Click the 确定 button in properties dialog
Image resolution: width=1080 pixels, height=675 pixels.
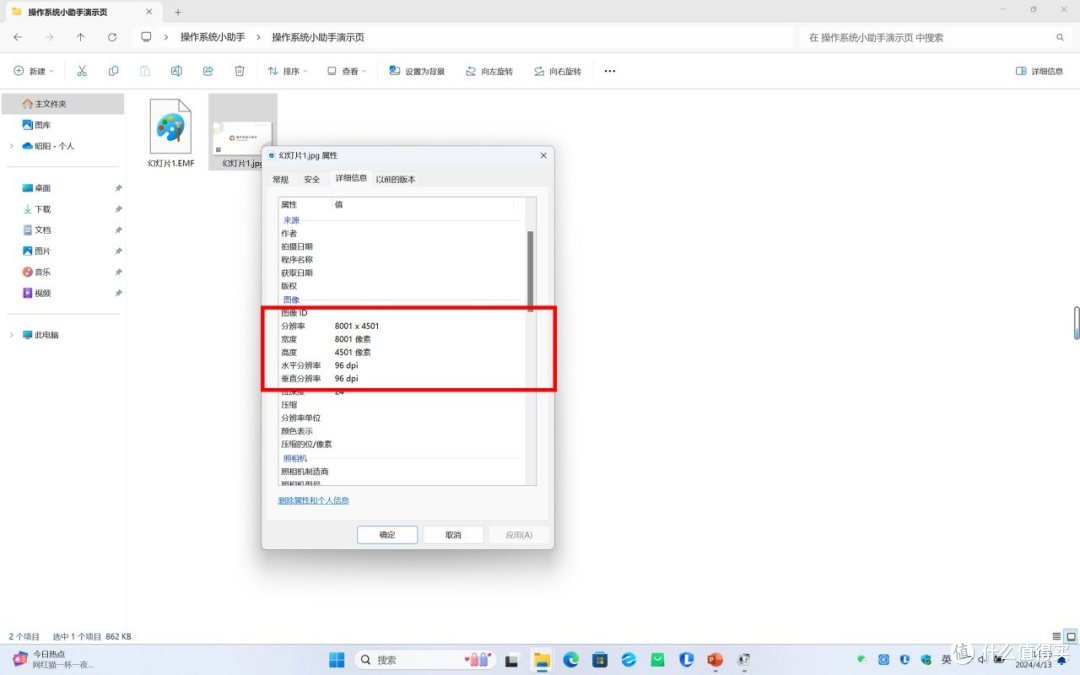[387, 535]
